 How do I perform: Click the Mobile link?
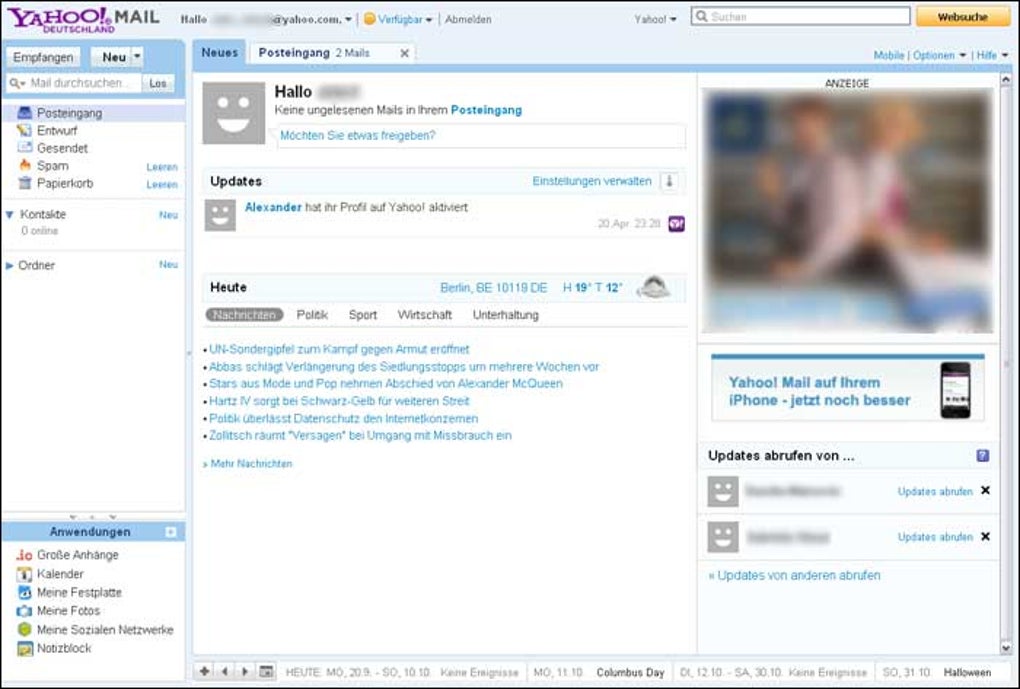coord(889,55)
